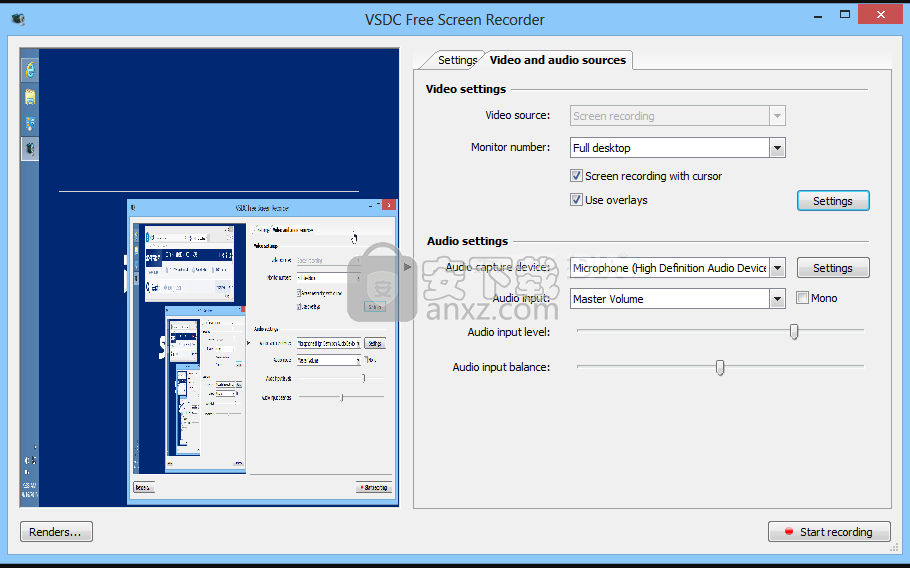Open overlays Settings button
910x568 pixels.
click(x=832, y=201)
